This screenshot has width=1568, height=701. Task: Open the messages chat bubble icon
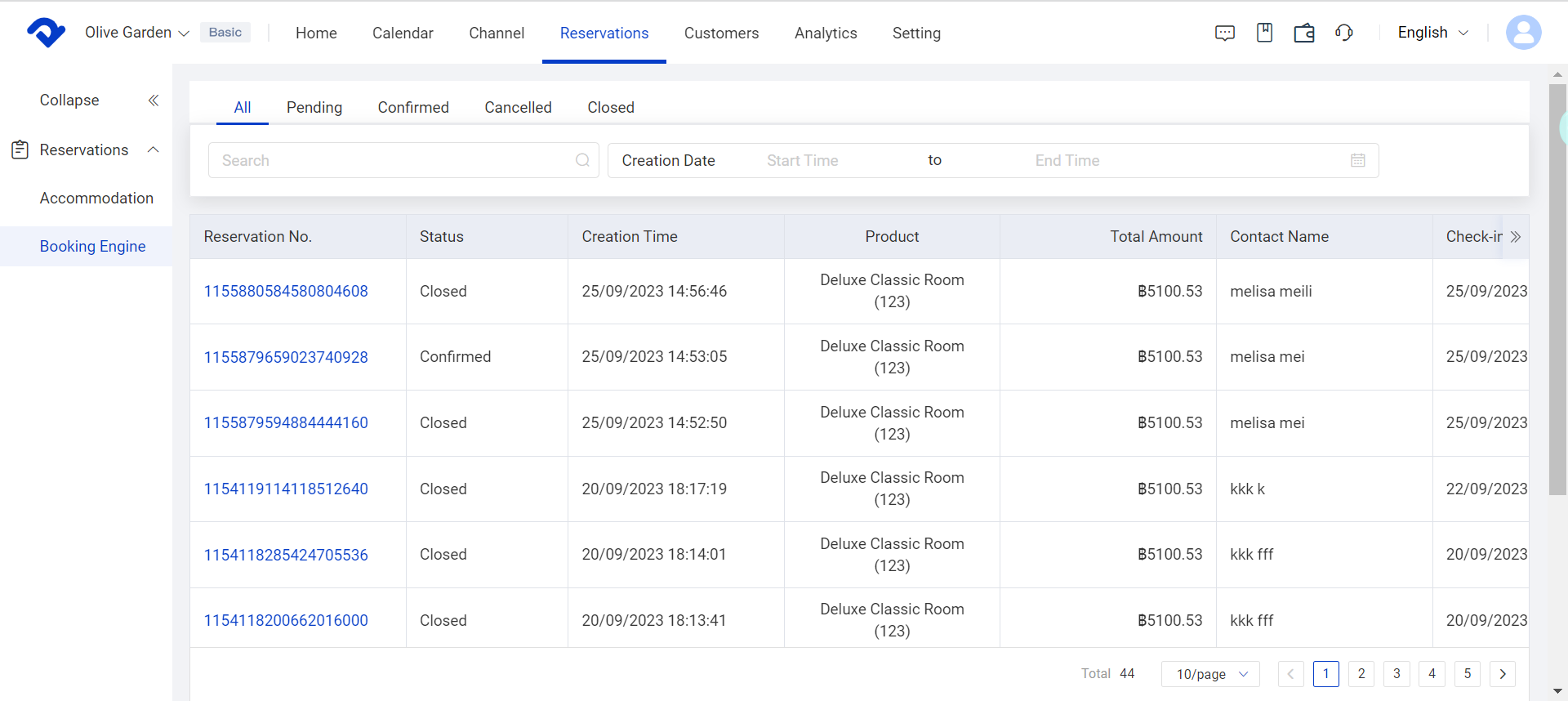1224,33
